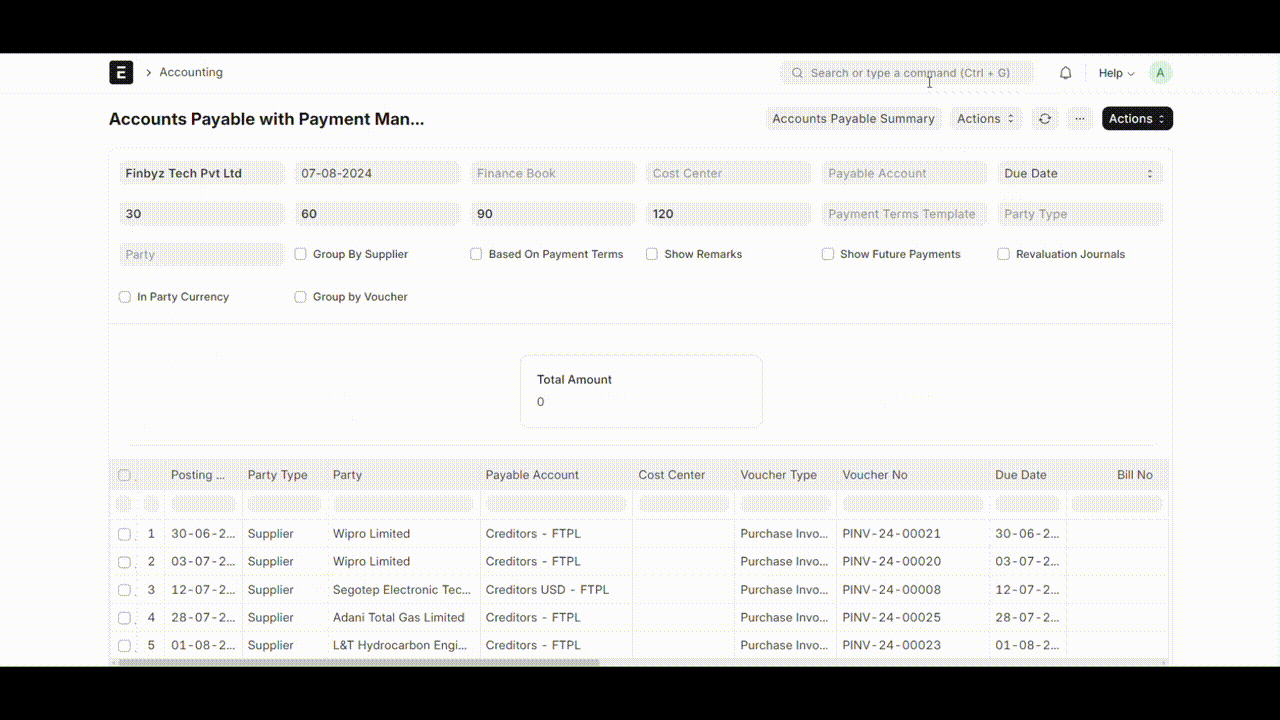Click the ERPNext home logo icon
Viewport: 1280px width, 720px height.
point(121,72)
